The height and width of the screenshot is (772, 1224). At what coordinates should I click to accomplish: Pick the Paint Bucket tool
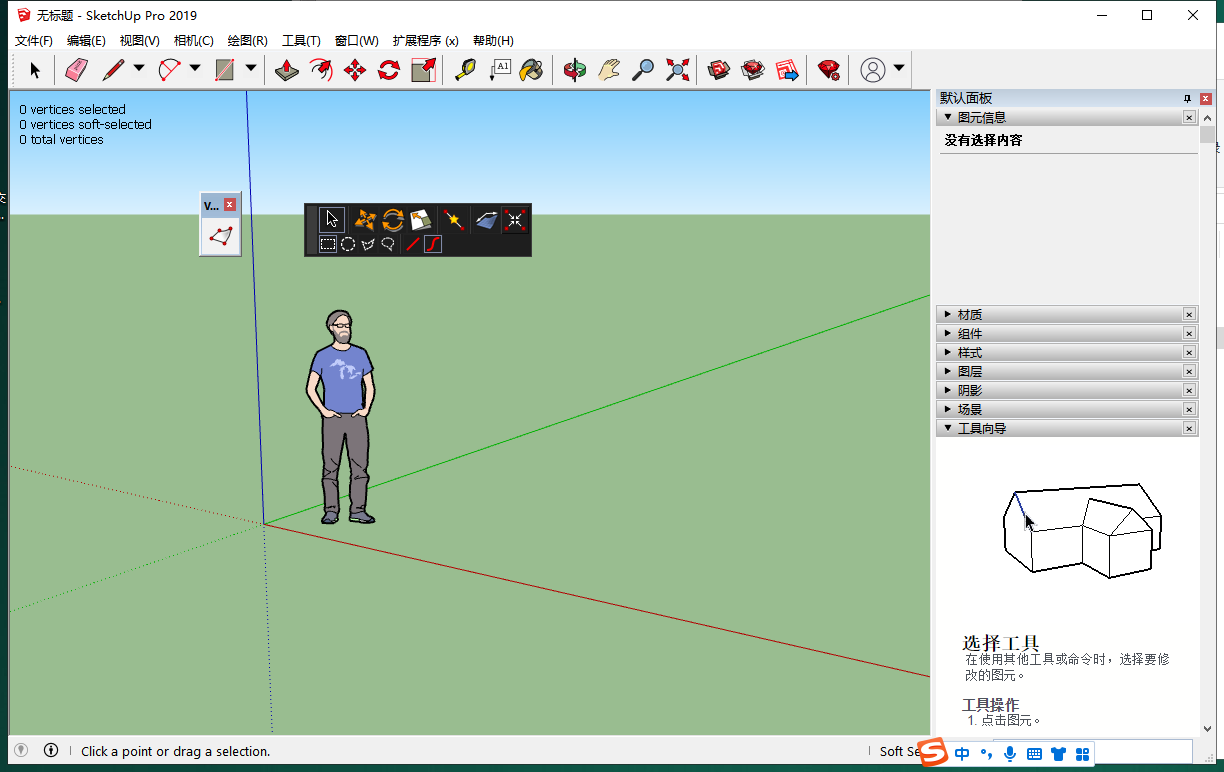pos(532,70)
